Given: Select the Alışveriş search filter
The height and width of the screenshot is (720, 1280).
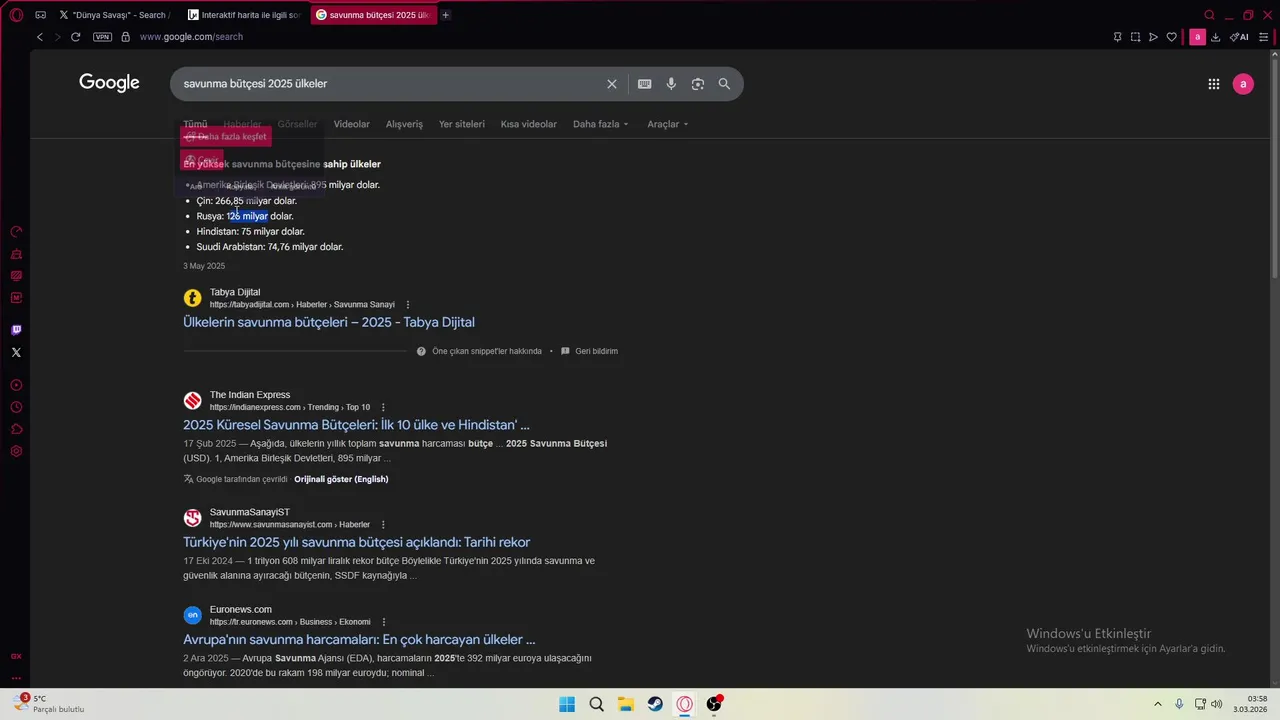Looking at the screenshot, I should 404,124.
